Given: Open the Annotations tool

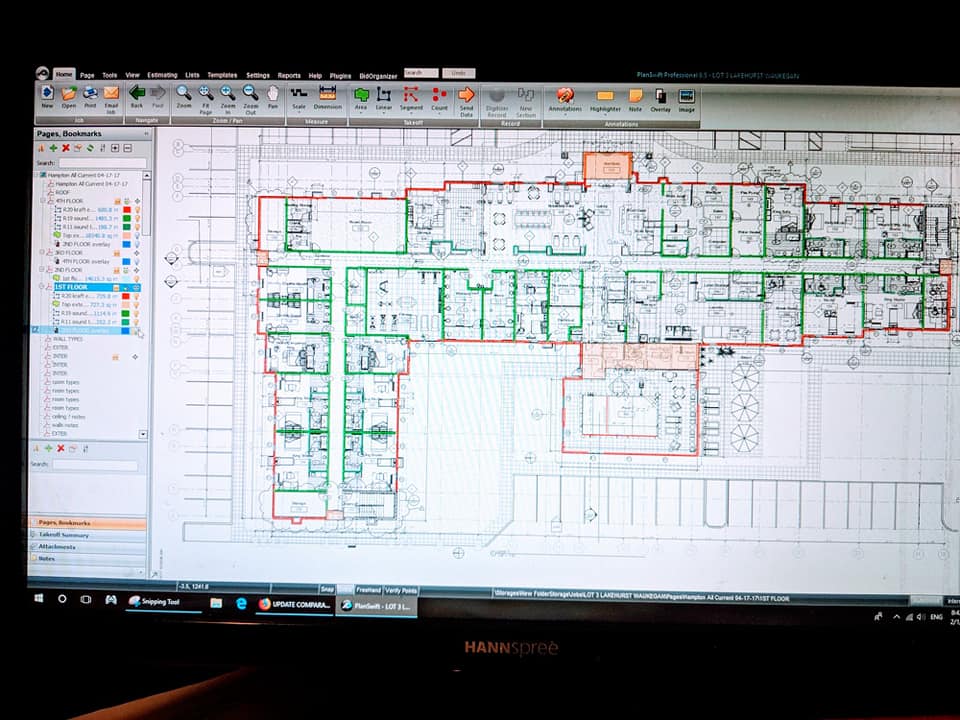Looking at the screenshot, I should (x=564, y=96).
